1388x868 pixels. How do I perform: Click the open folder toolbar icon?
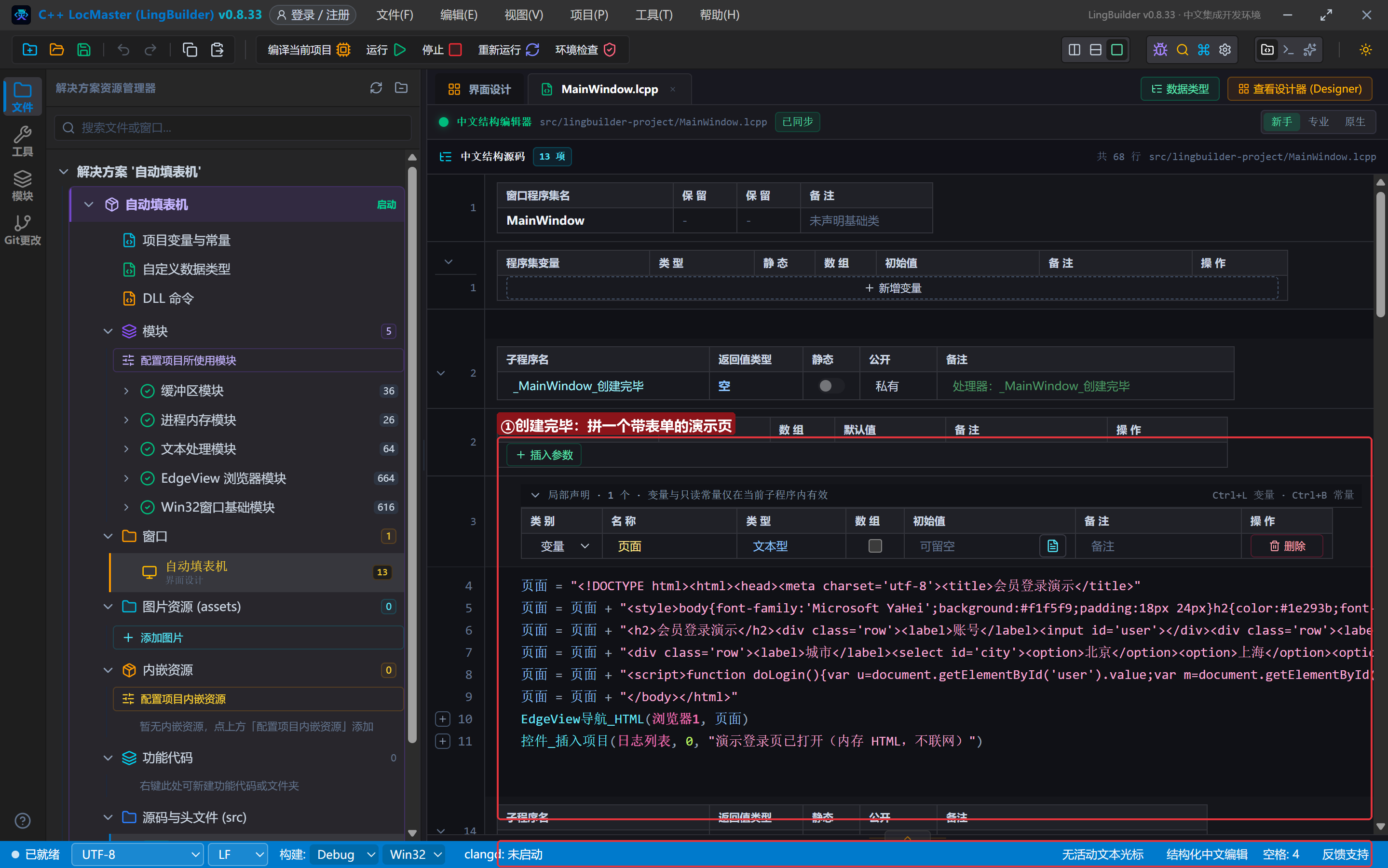(56, 50)
